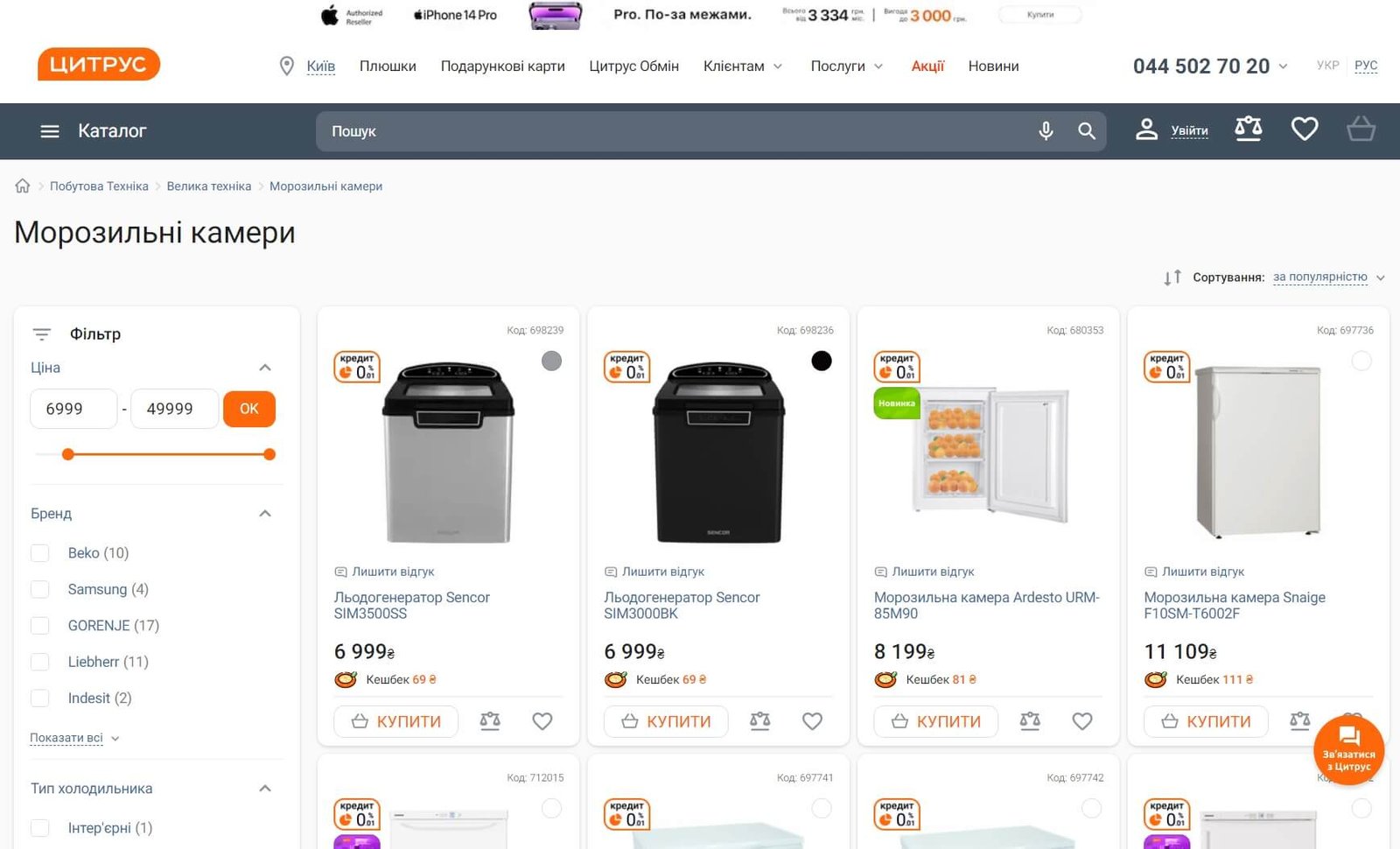The height and width of the screenshot is (849, 1400).
Task: Click the user profile icon
Action: pyautogui.click(x=1146, y=130)
